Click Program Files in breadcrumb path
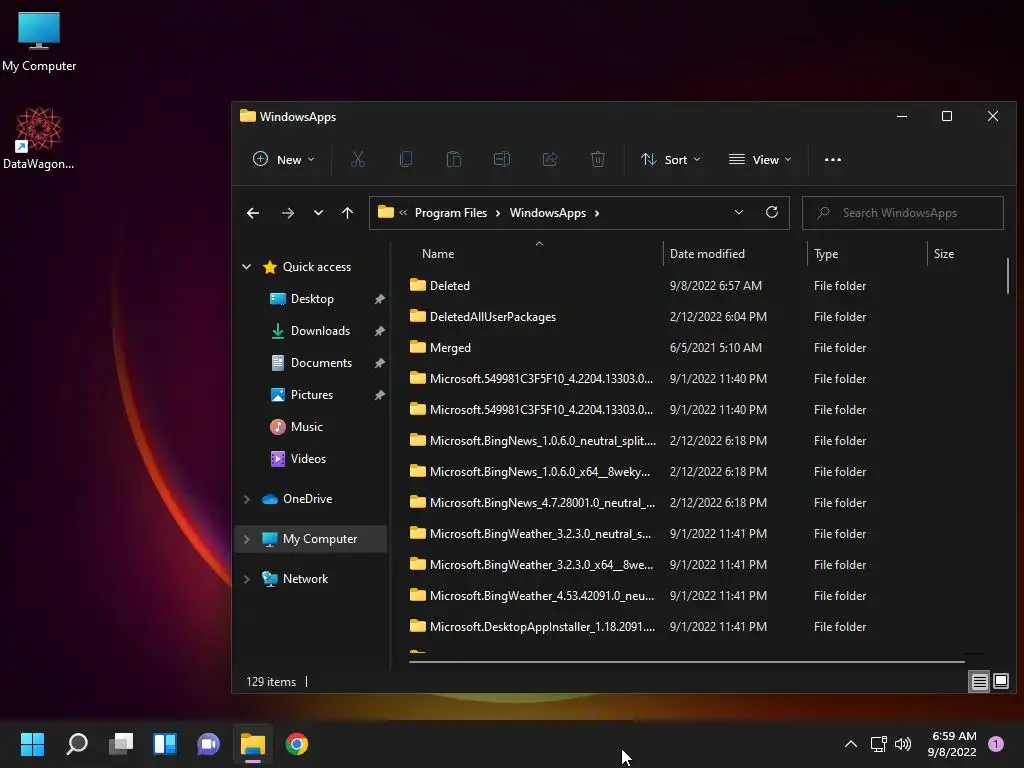The image size is (1024, 768). tap(451, 213)
